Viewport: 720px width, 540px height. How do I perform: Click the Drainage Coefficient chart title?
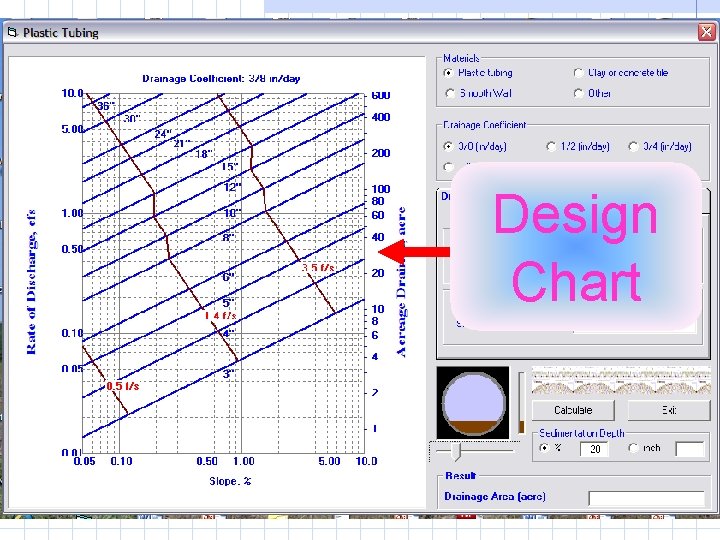(221, 79)
